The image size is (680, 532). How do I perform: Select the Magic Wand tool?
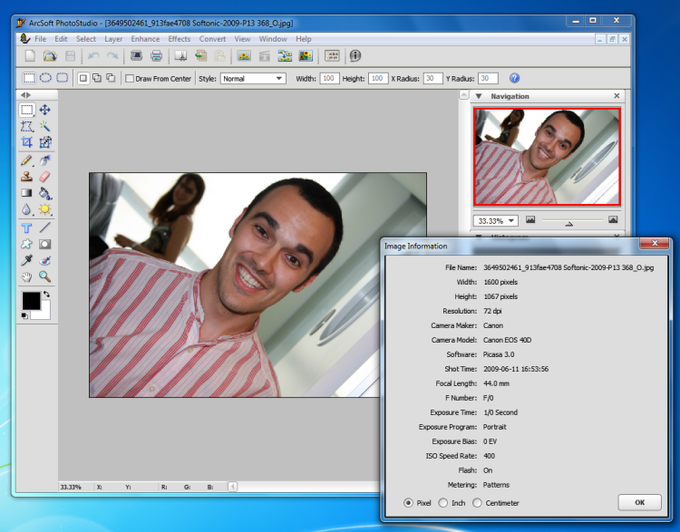(45, 127)
